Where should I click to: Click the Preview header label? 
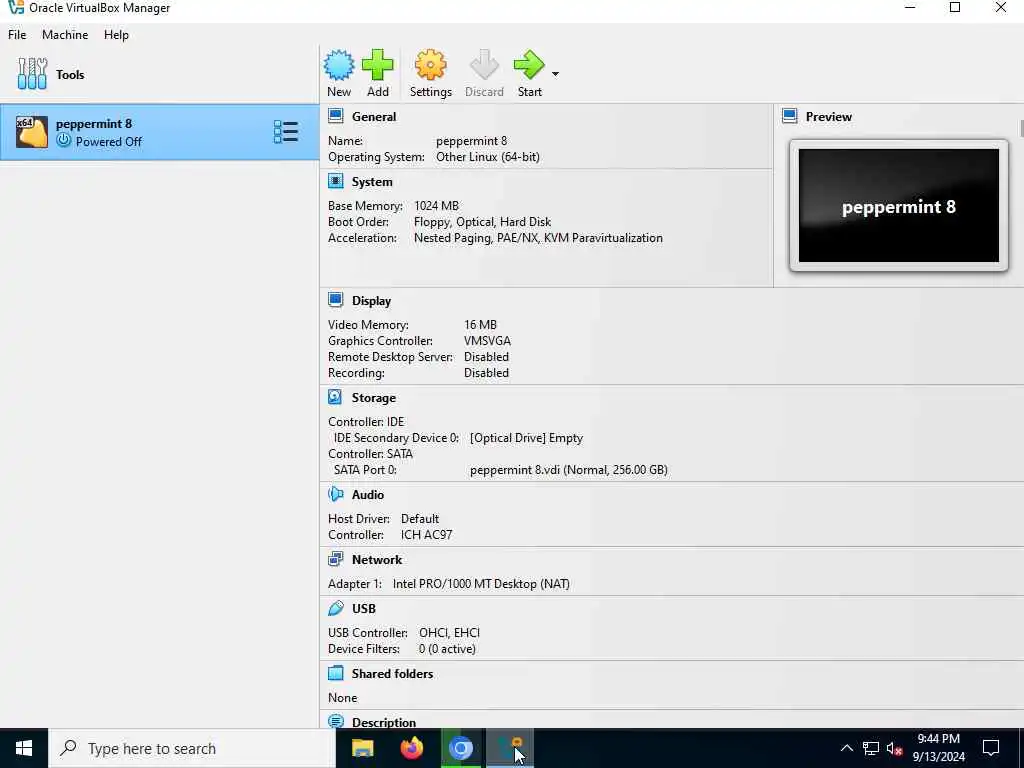pos(829,116)
